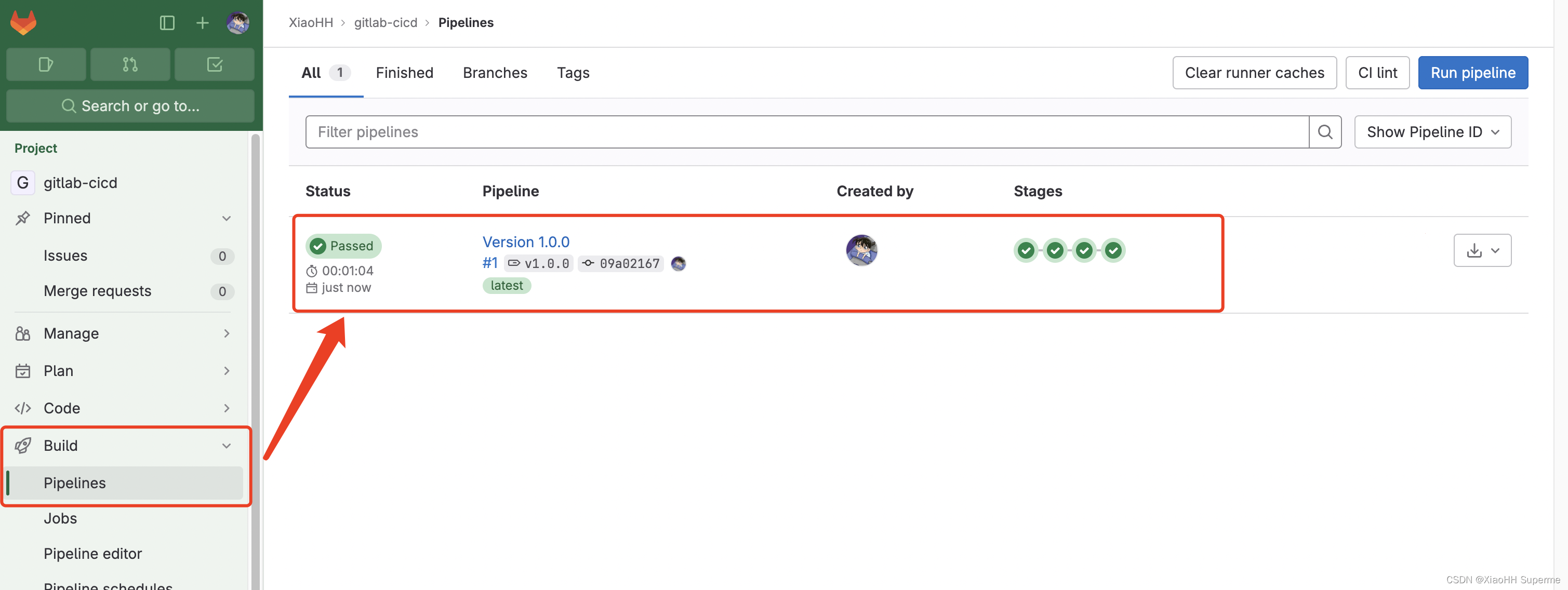Open the to-do list shortcut icon
The image size is (1568, 590).
(214, 64)
